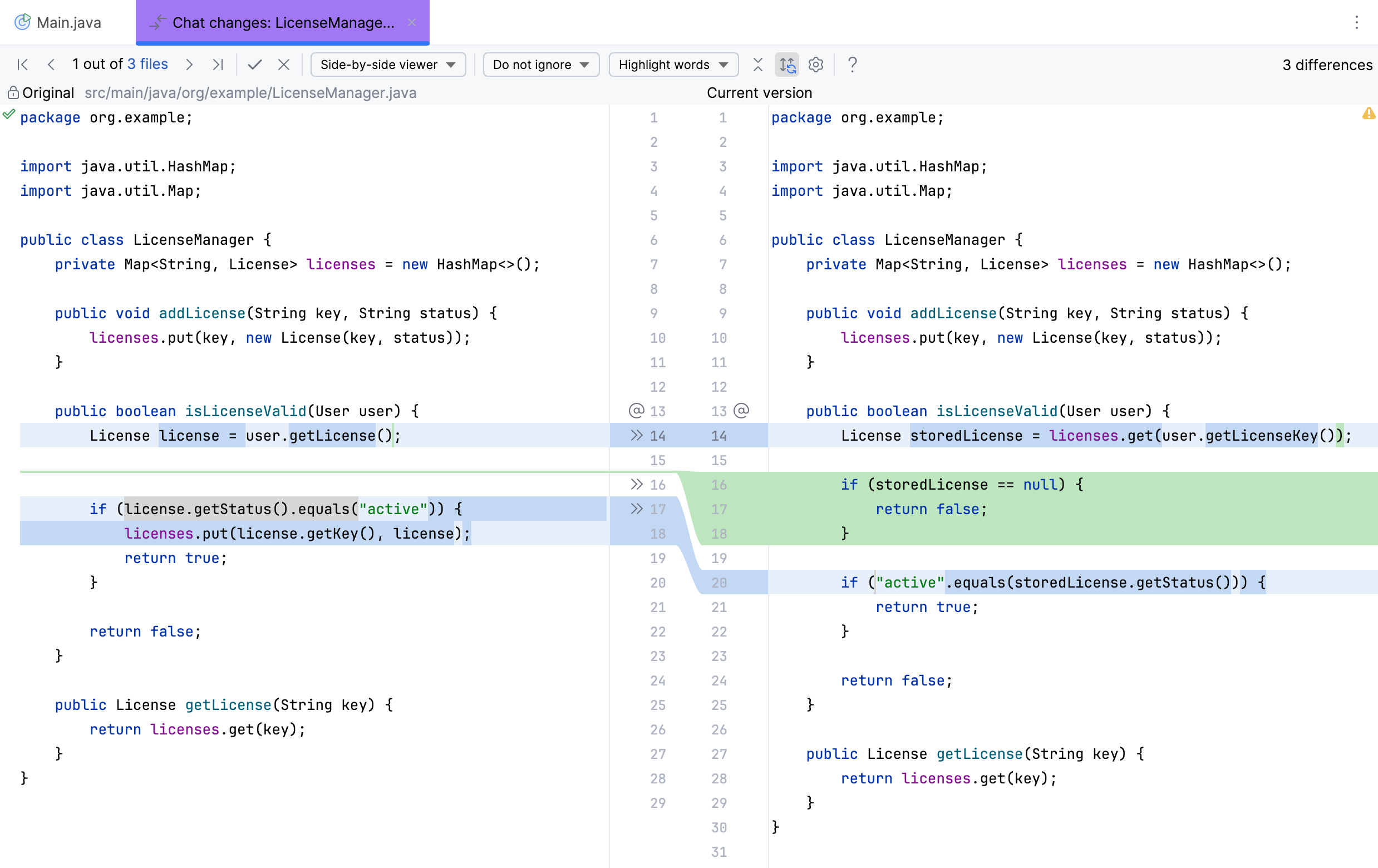The width and height of the screenshot is (1378, 868).
Task: Open the diff help question mark
Action: 852,65
